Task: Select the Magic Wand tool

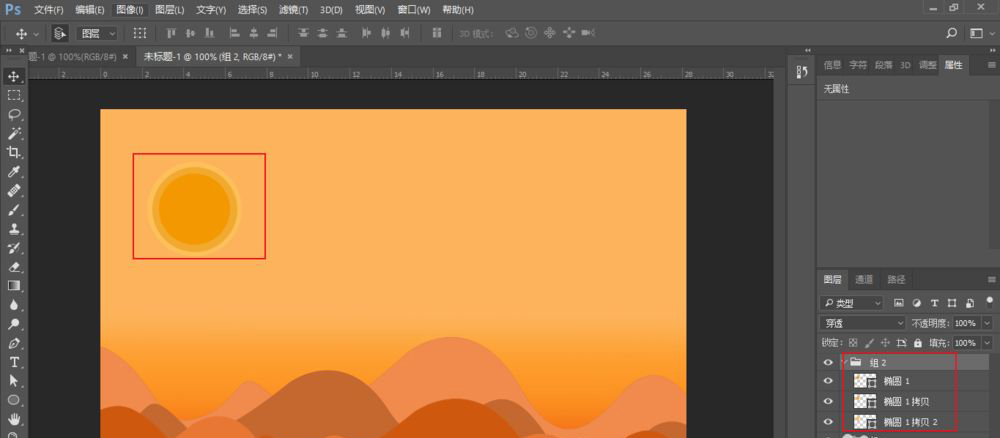Action: pyautogui.click(x=15, y=133)
